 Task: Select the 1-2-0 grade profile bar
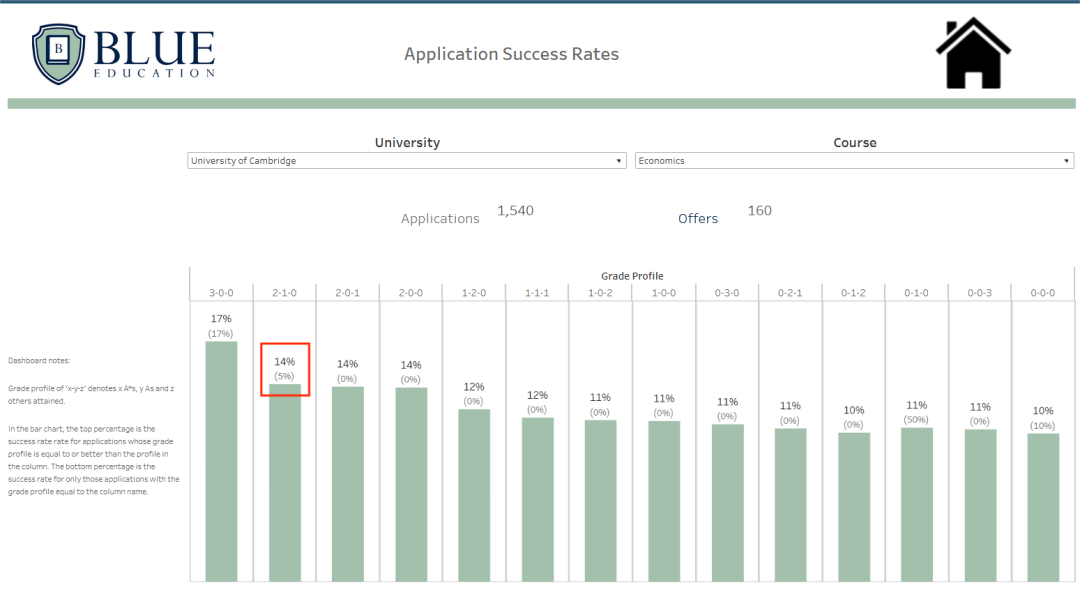[474, 495]
